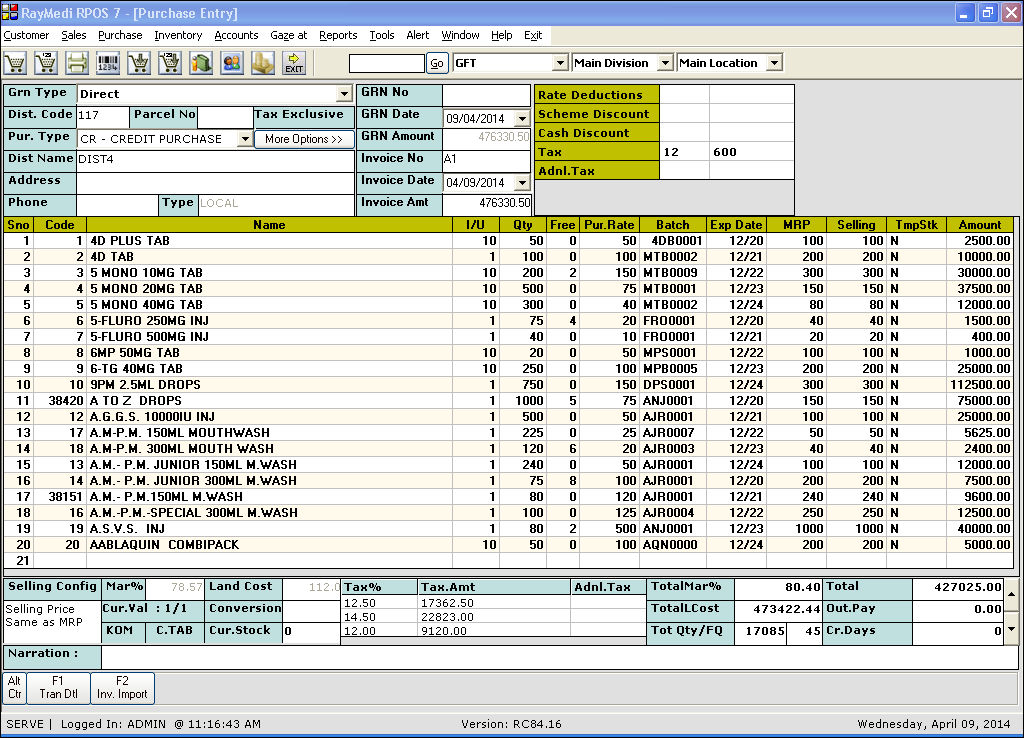
Task: Click the green book with person icon
Action: point(201,63)
